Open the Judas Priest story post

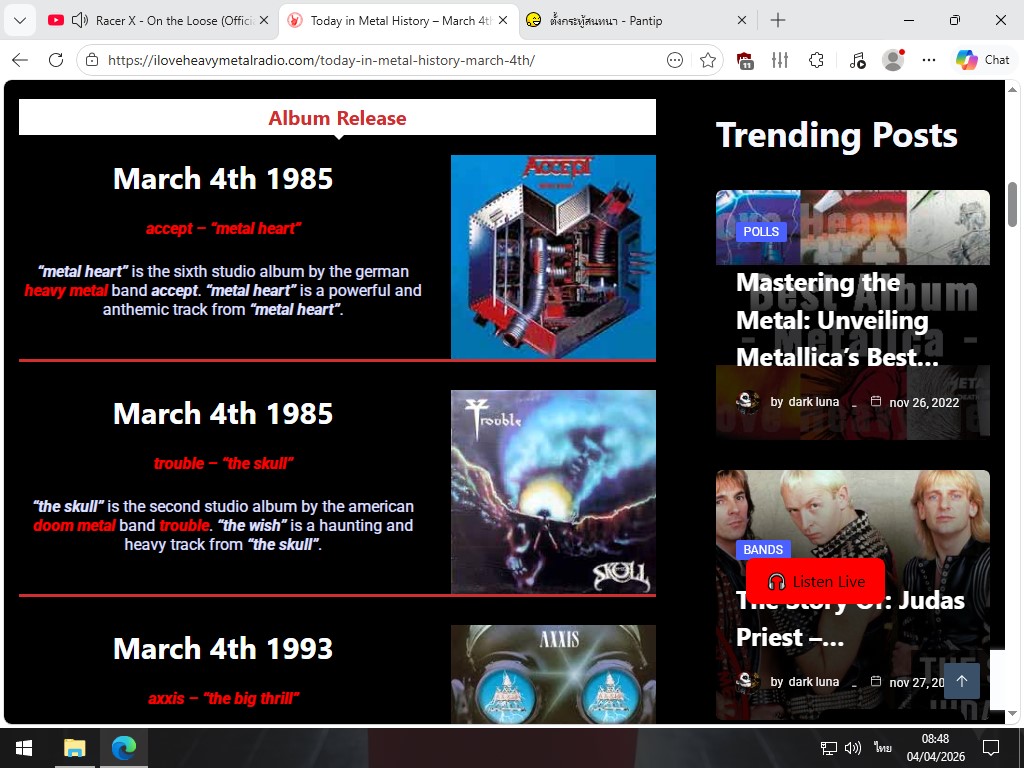pyautogui.click(x=850, y=618)
